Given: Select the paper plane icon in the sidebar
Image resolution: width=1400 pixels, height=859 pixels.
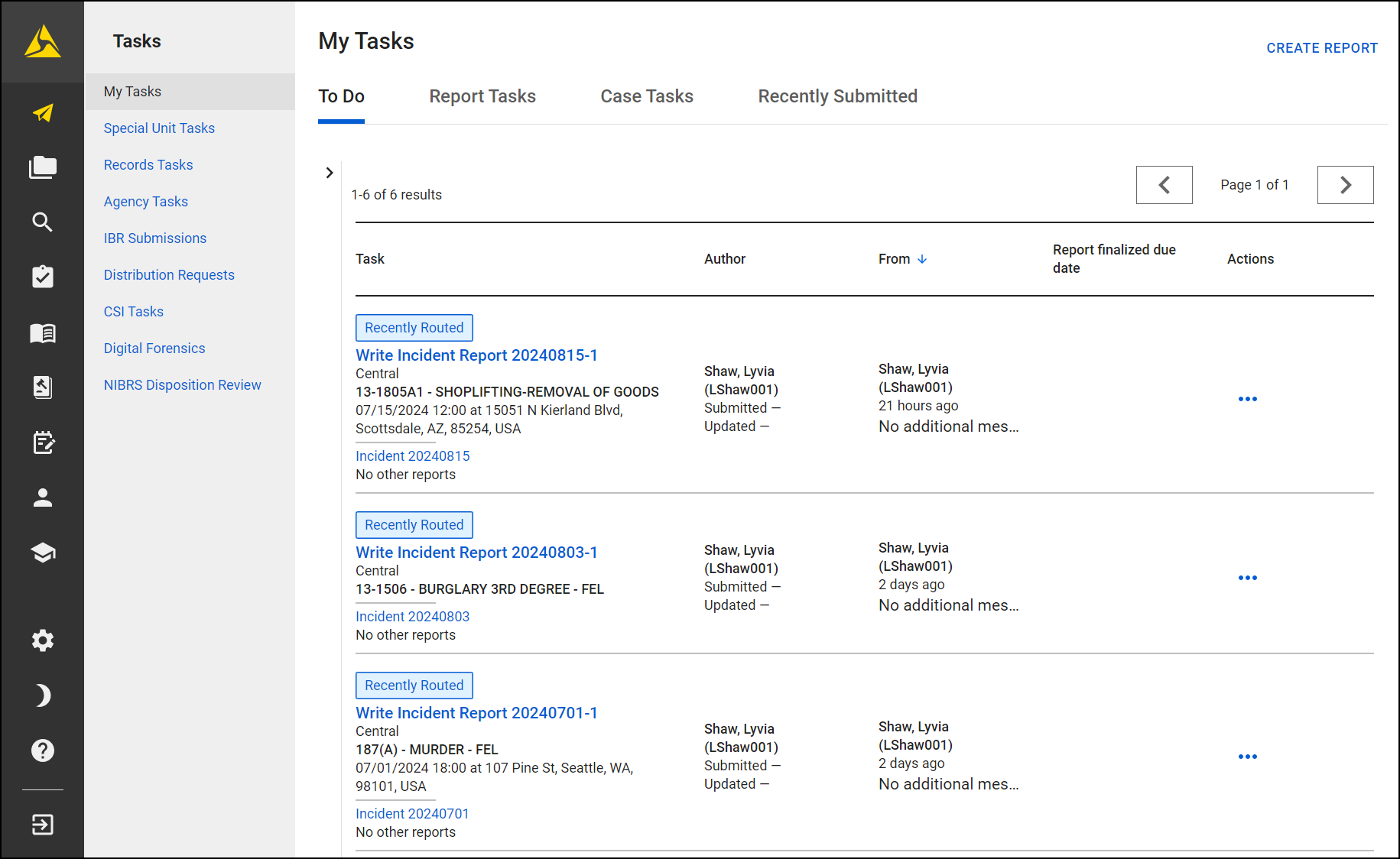Looking at the screenshot, I should point(42,112).
